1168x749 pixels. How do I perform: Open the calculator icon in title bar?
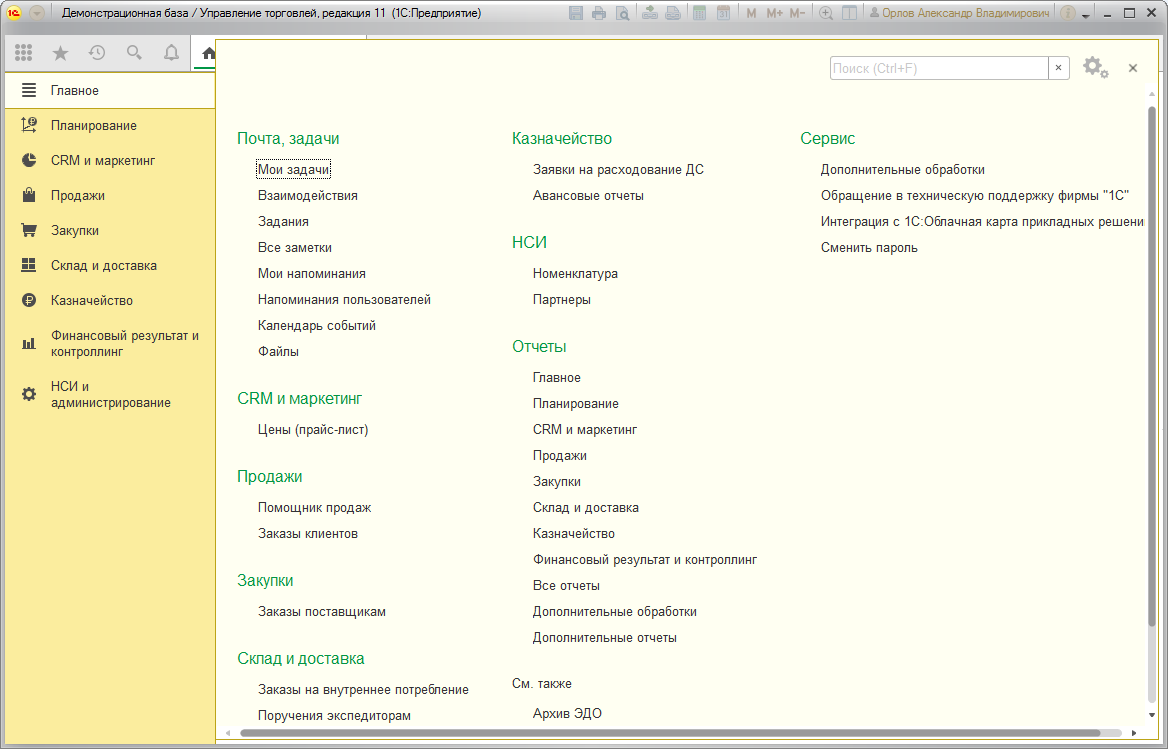[x=699, y=13]
